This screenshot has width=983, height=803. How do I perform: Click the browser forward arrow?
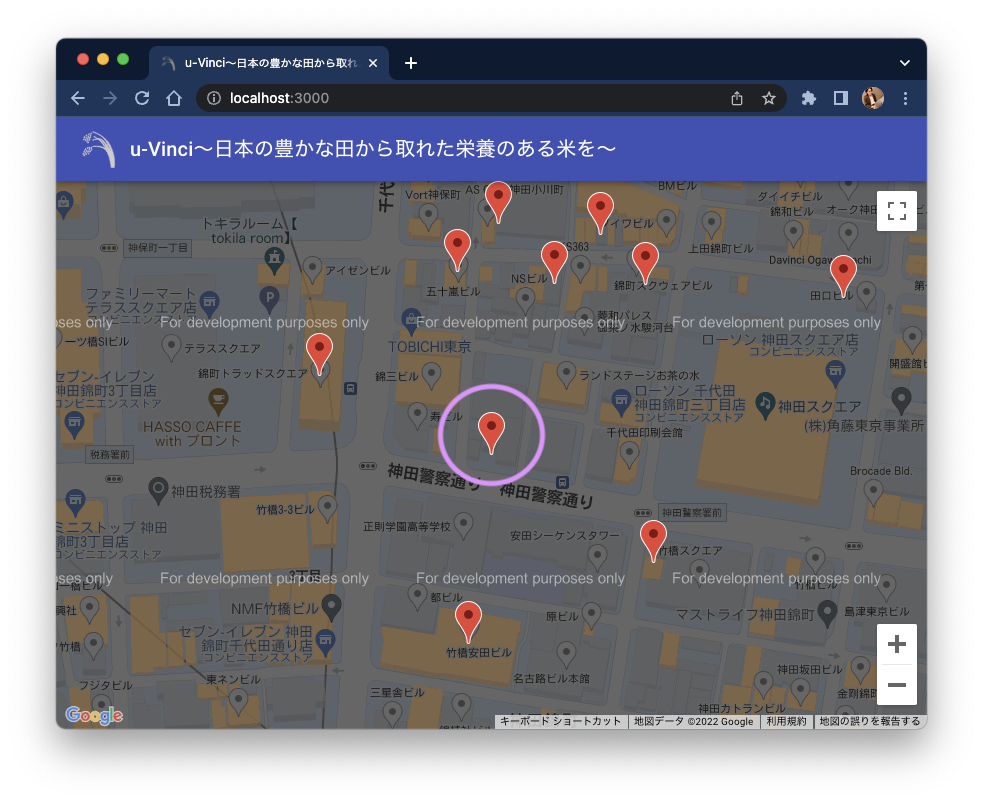click(110, 98)
